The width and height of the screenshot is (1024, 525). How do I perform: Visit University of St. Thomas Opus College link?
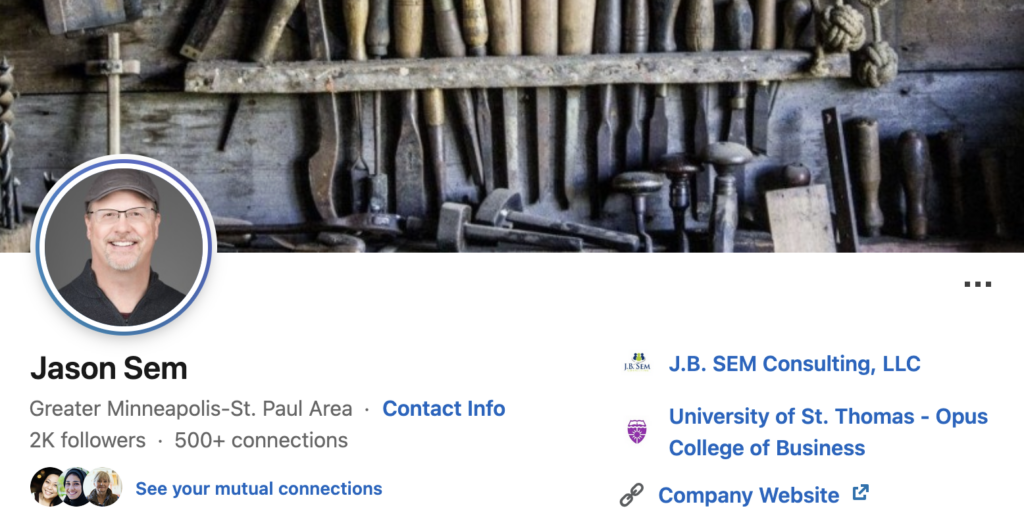click(827, 431)
